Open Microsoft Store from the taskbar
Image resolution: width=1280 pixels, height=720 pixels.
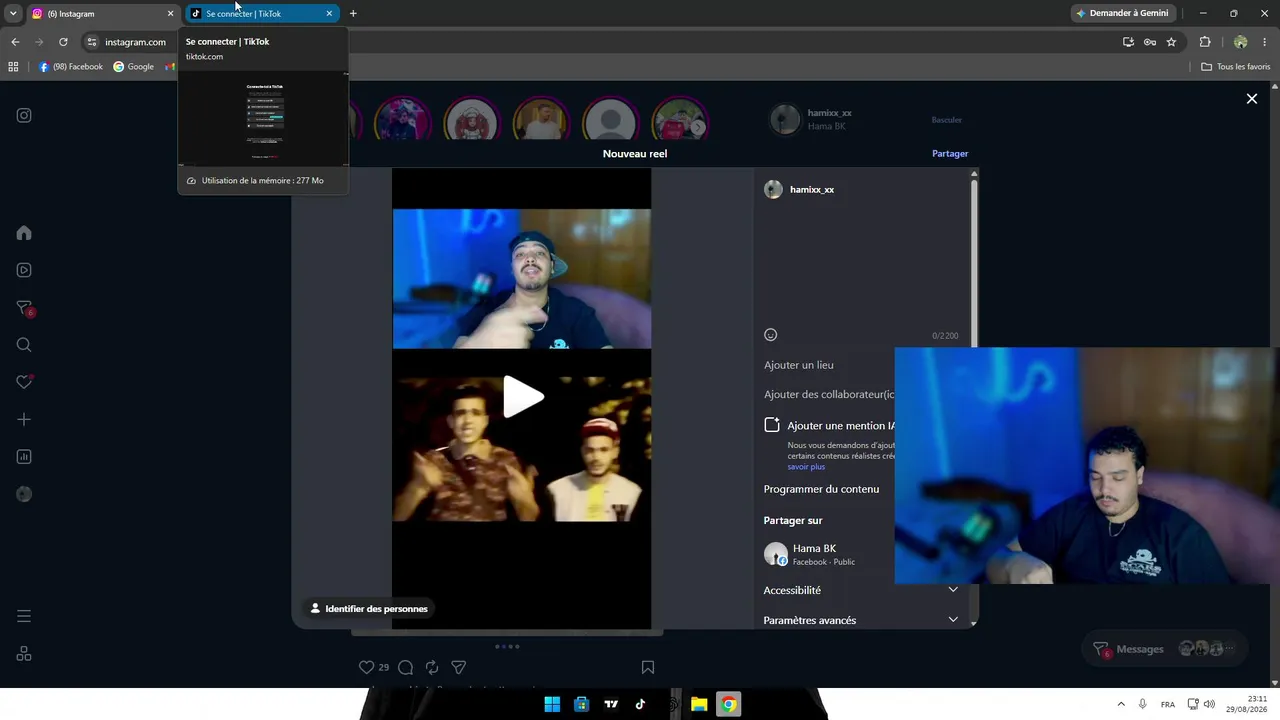coord(581,704)
